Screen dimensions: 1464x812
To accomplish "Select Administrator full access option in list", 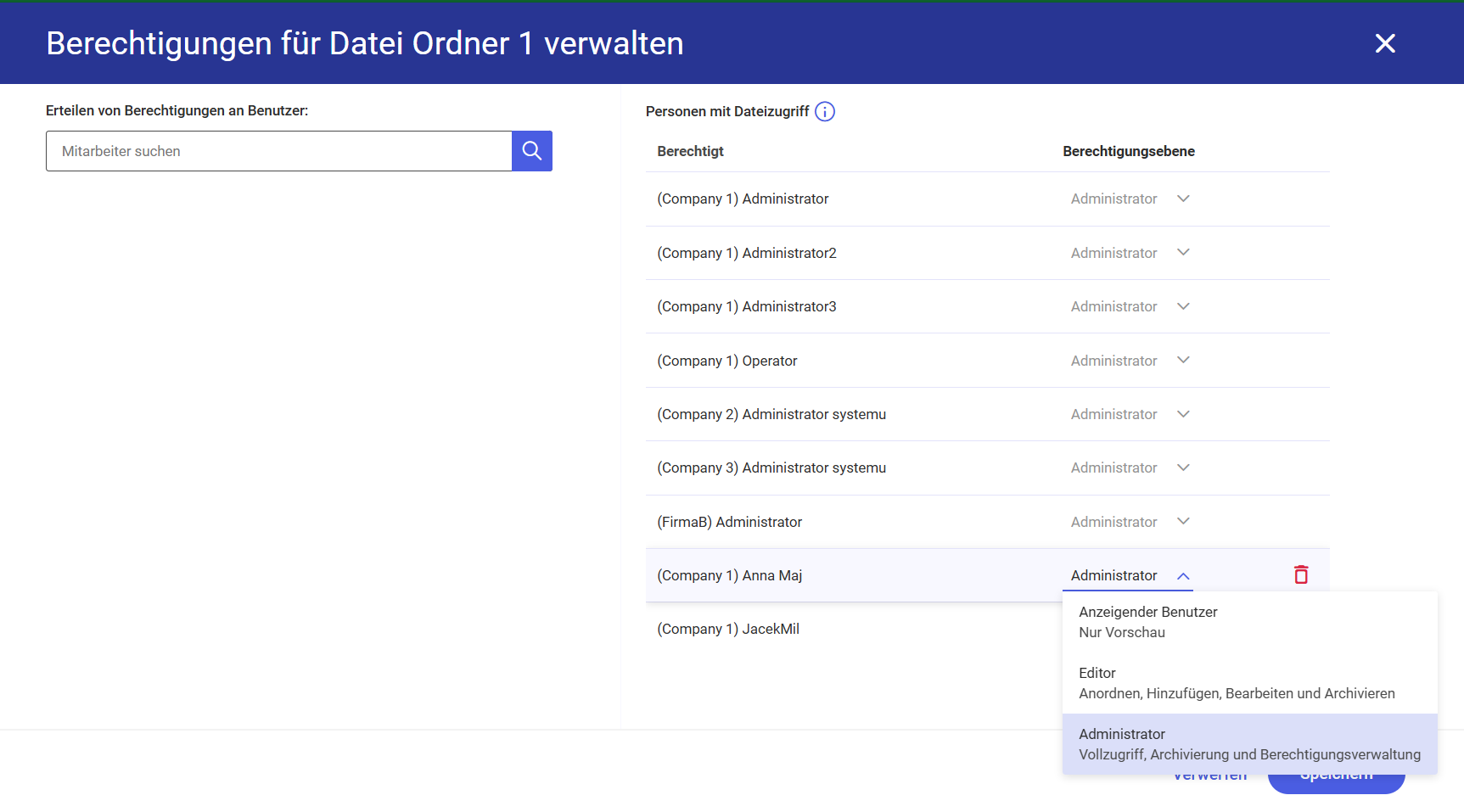I will click(x=1249, y=744).
